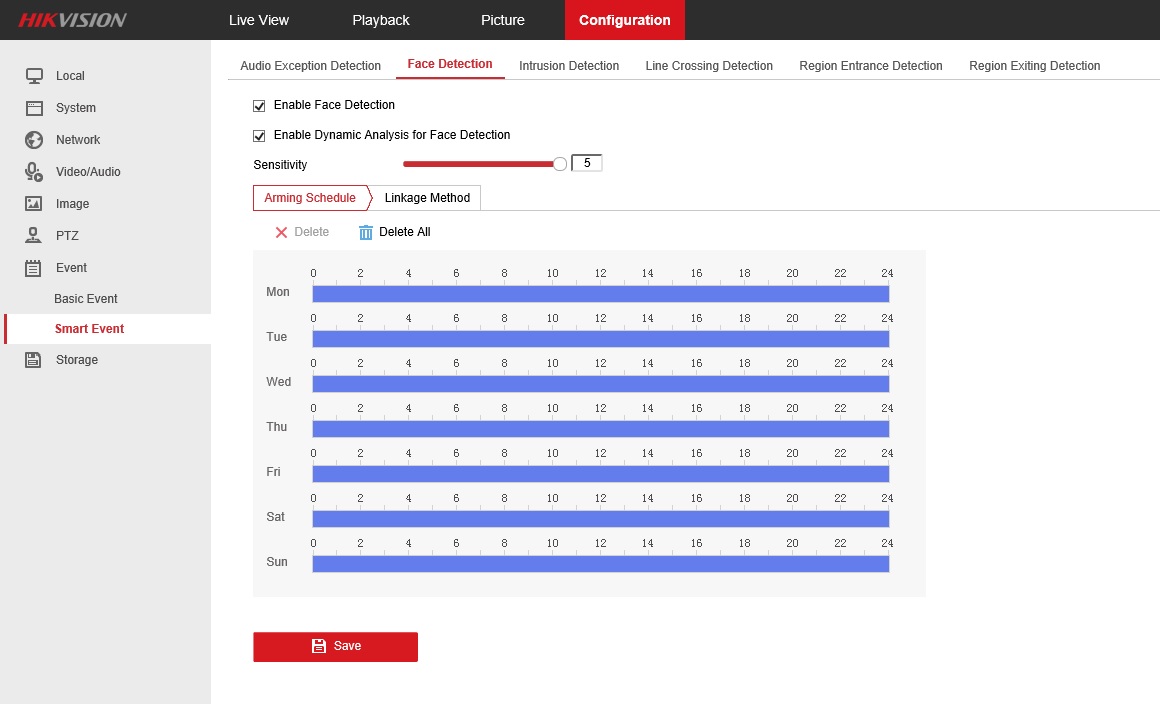
Task: Click the Local monitor icon in sidebar
Action: click(34, 76)
